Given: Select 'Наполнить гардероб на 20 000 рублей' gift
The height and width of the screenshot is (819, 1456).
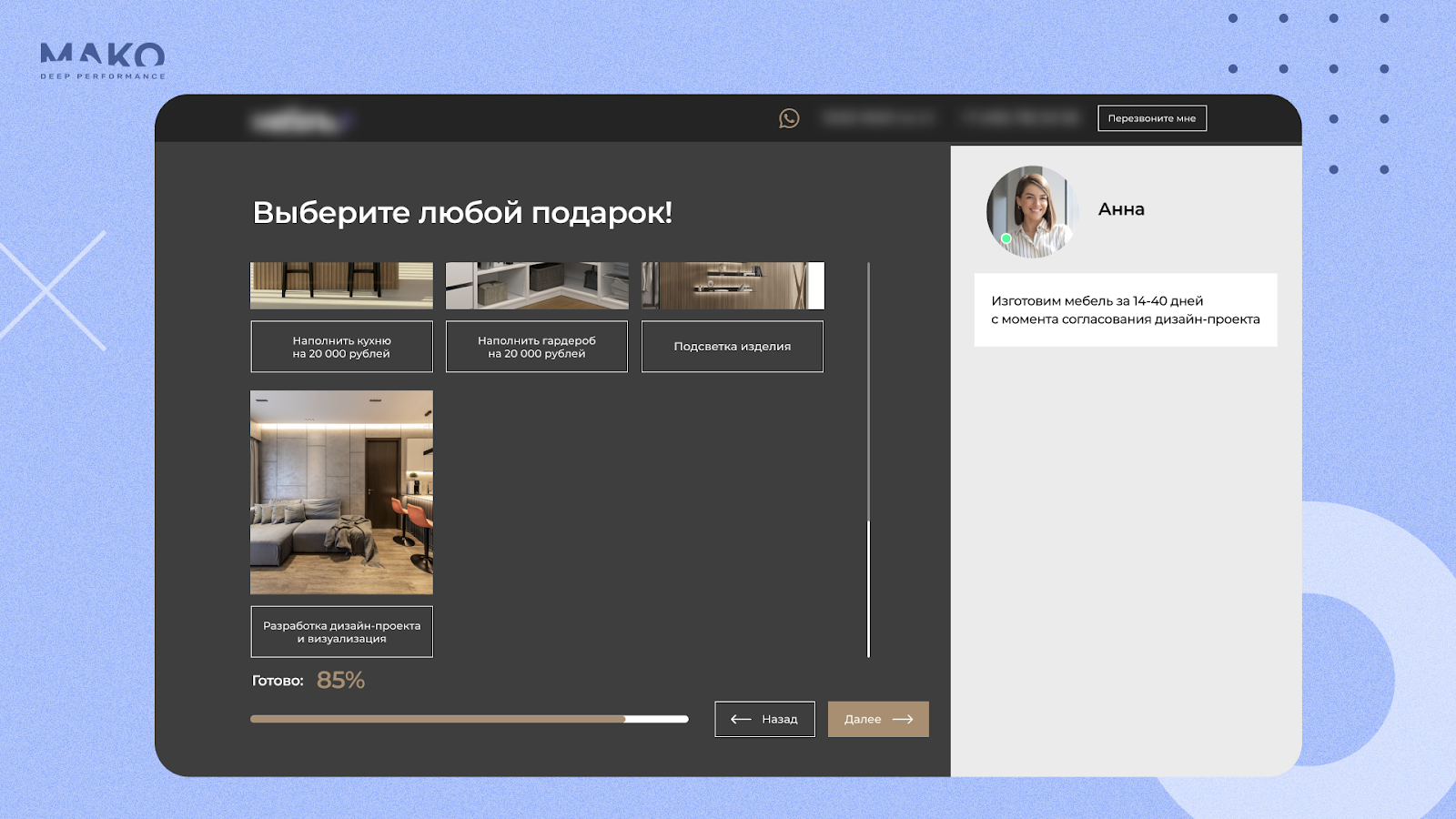Looking at the screenshot, I should pos(537,347).
